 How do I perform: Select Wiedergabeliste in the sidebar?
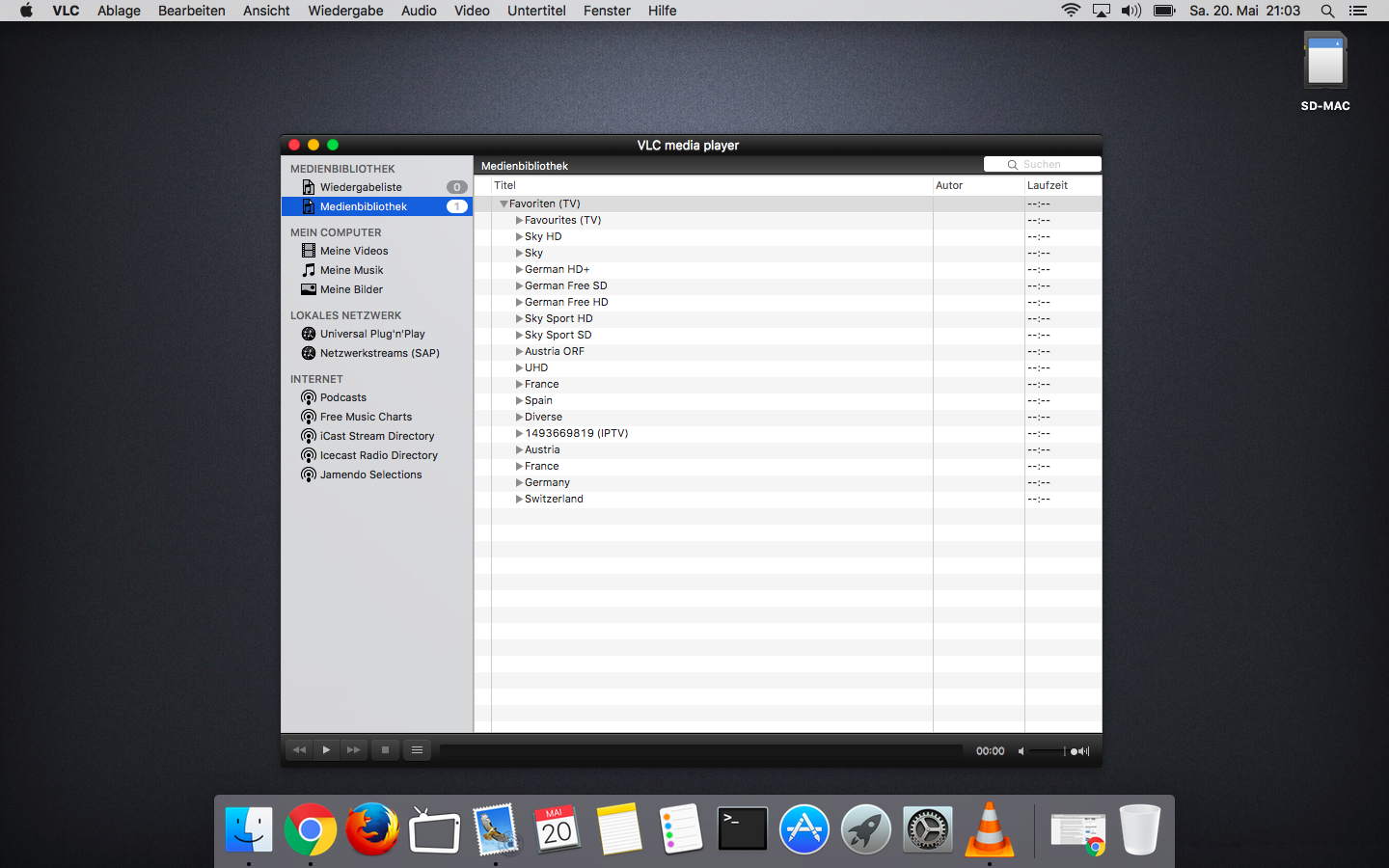click(361, 187)
